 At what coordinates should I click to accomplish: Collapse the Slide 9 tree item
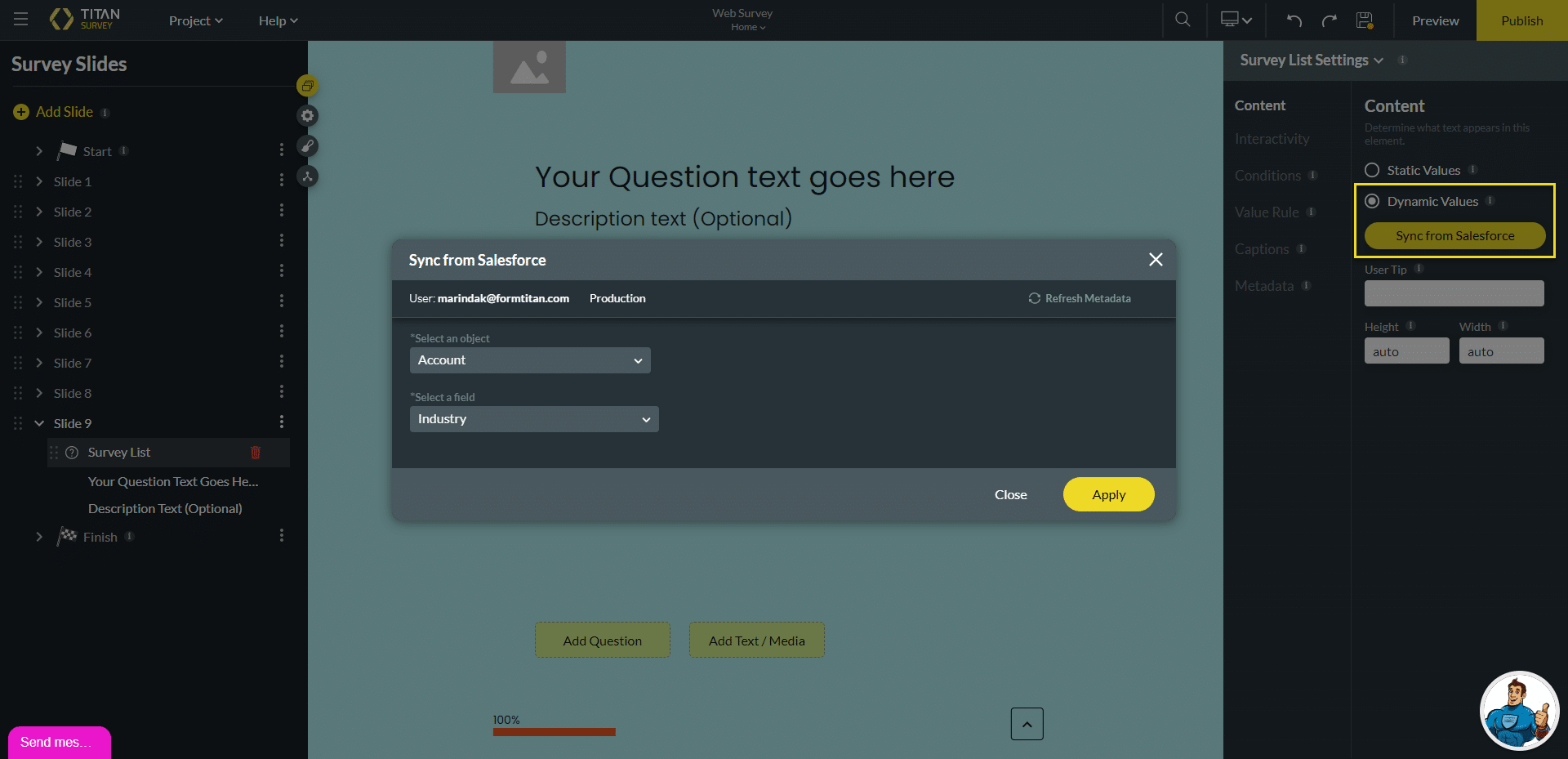pyautogui.click(x=39, y=423)
